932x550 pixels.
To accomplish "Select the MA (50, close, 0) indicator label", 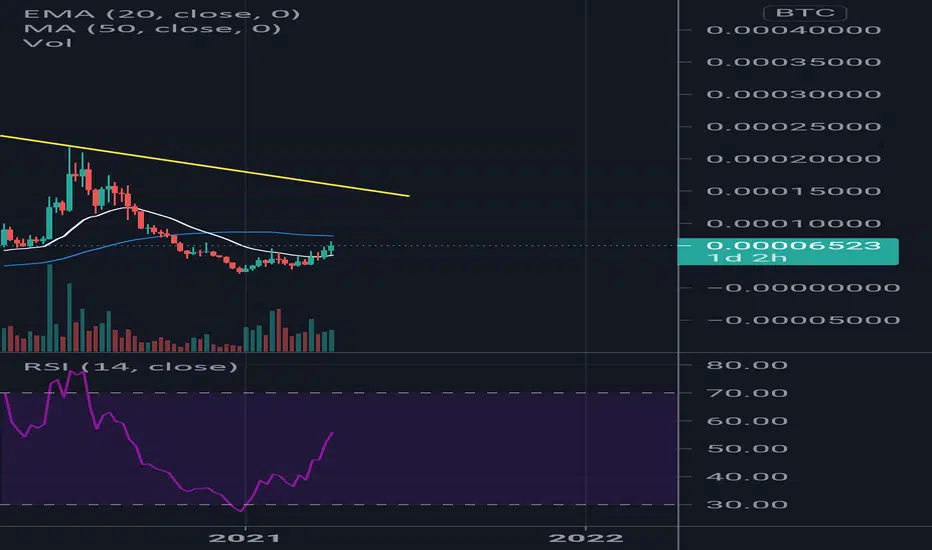I will tap(152, 29).
